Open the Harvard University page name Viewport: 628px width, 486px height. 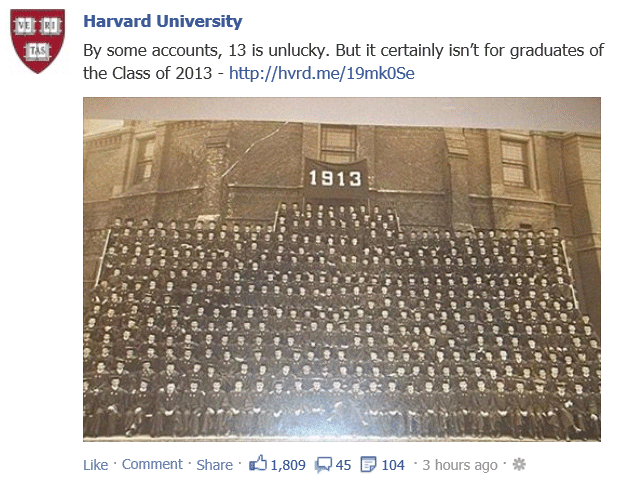tap(162, 22)
